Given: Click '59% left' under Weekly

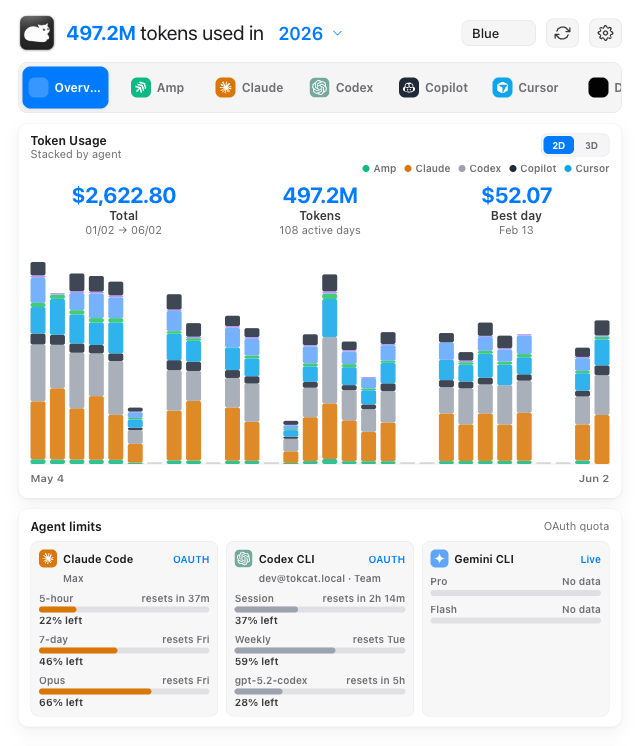Looking at the screenshot, I should click(x=256, y=661).
